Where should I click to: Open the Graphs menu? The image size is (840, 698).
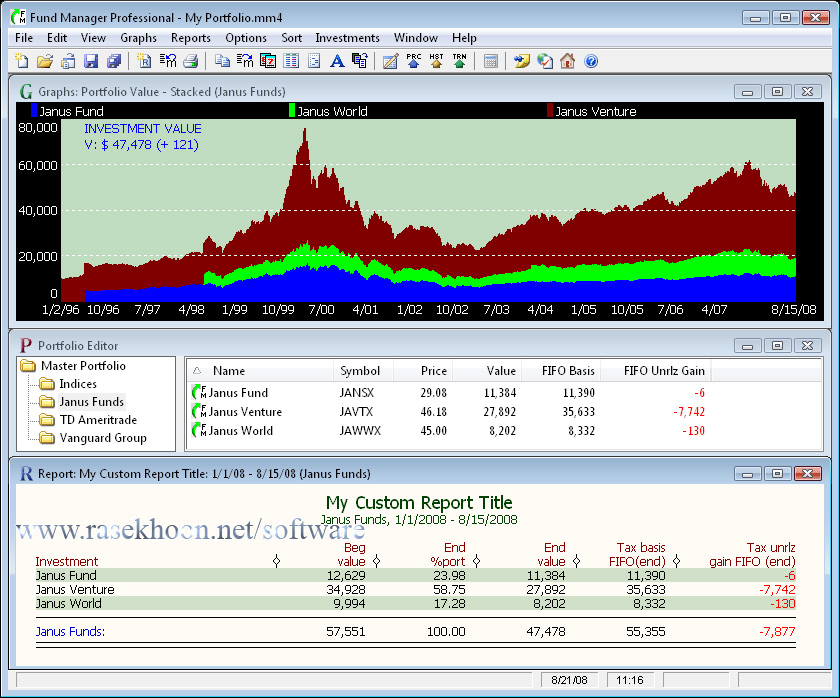coord(138,38)
